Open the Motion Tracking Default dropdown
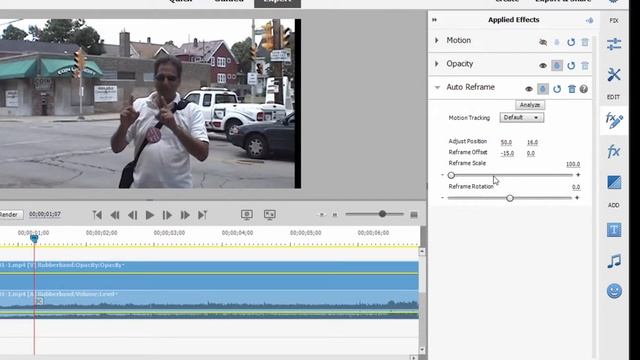Viewport: 640px width, 360px height. [x=522, y=118]
